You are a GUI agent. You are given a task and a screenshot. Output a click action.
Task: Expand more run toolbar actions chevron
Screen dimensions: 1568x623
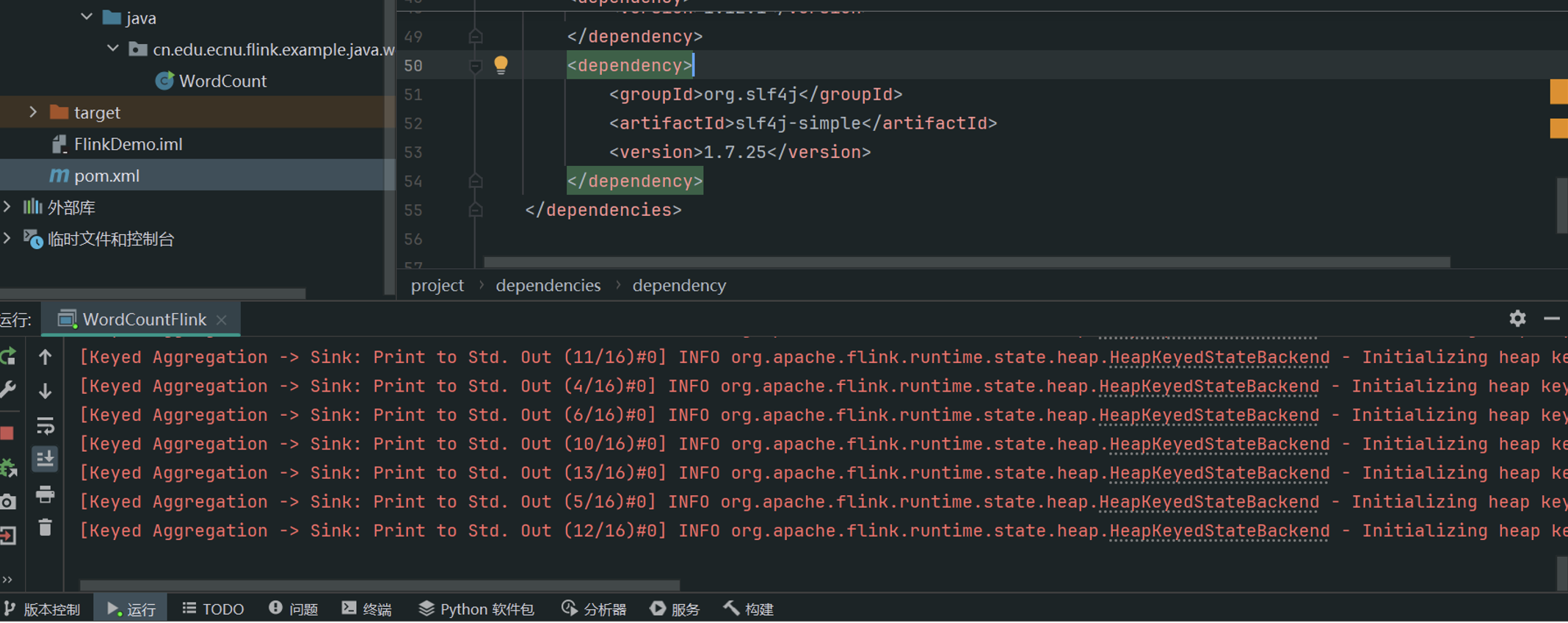7,579
